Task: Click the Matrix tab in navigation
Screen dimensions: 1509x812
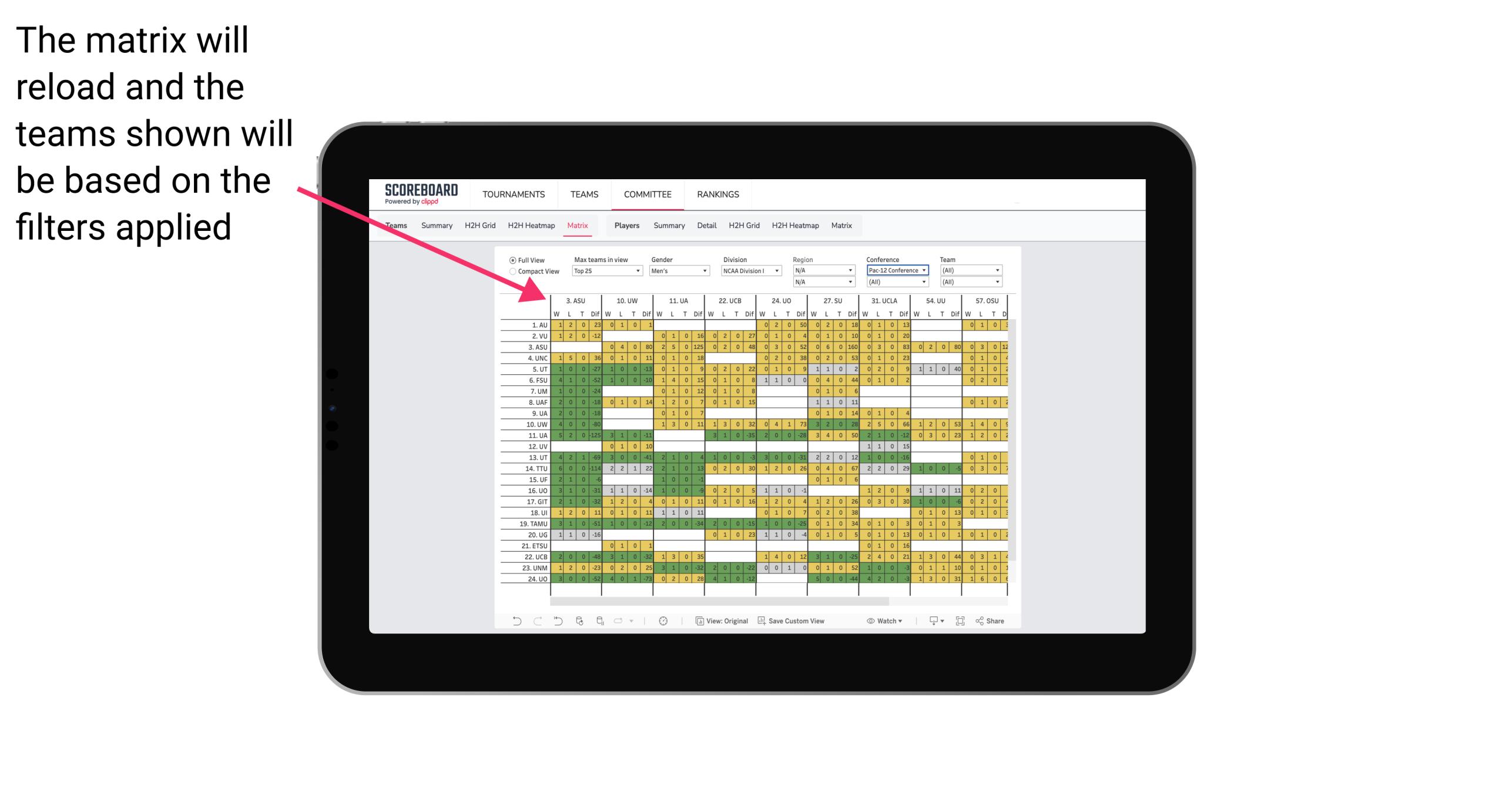Action: pos(577,225)
